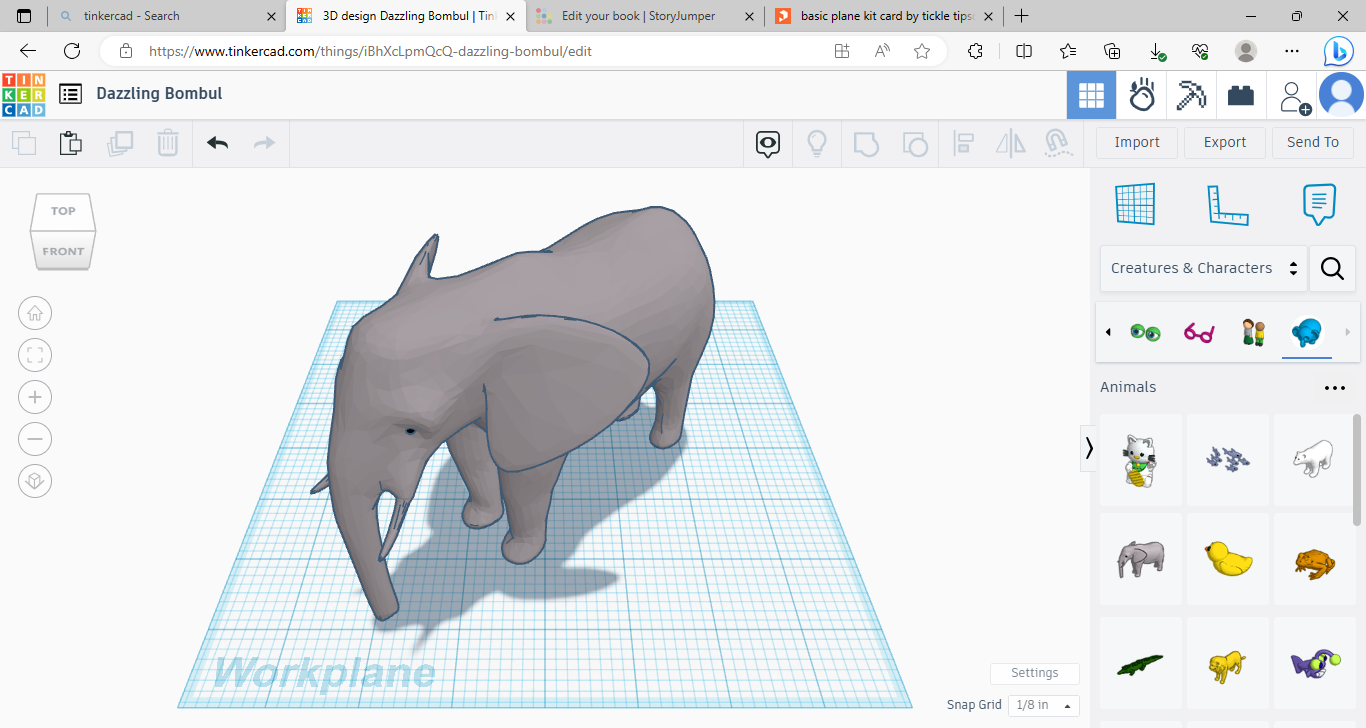The width and height of the screenshot is (1366, 728).
Task: Switch to the StoryJumper browser tab
Action: point(644,16)
